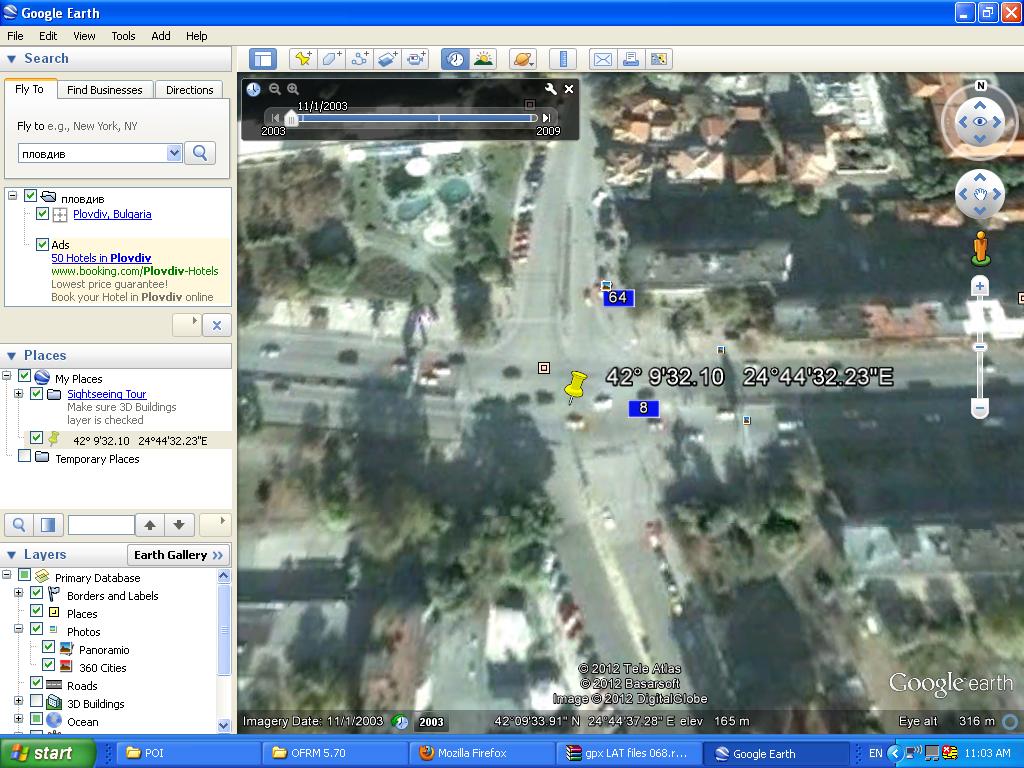Expand the Borders and Labels layer

pyautogui.click(x=18, y=595)
